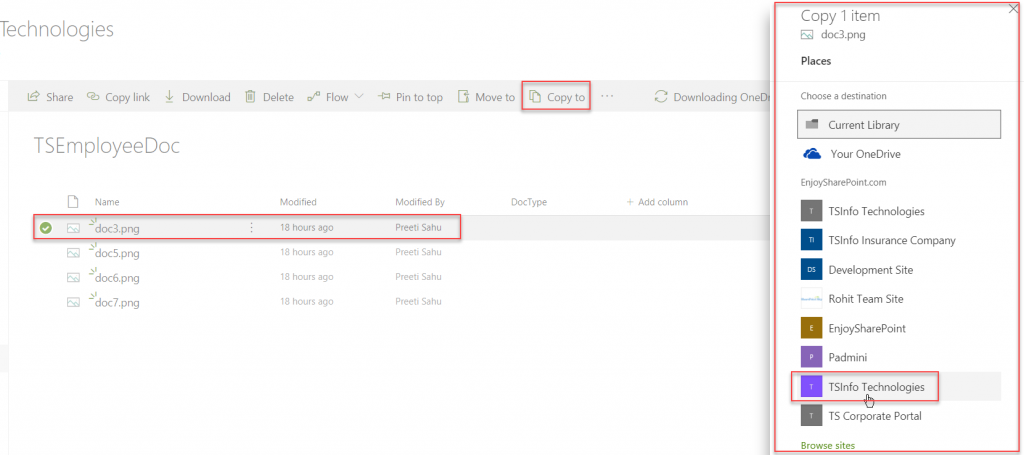Close the Copy 1 item panel
This screenshot has height=455, width=1024.
click(1013, 9)
